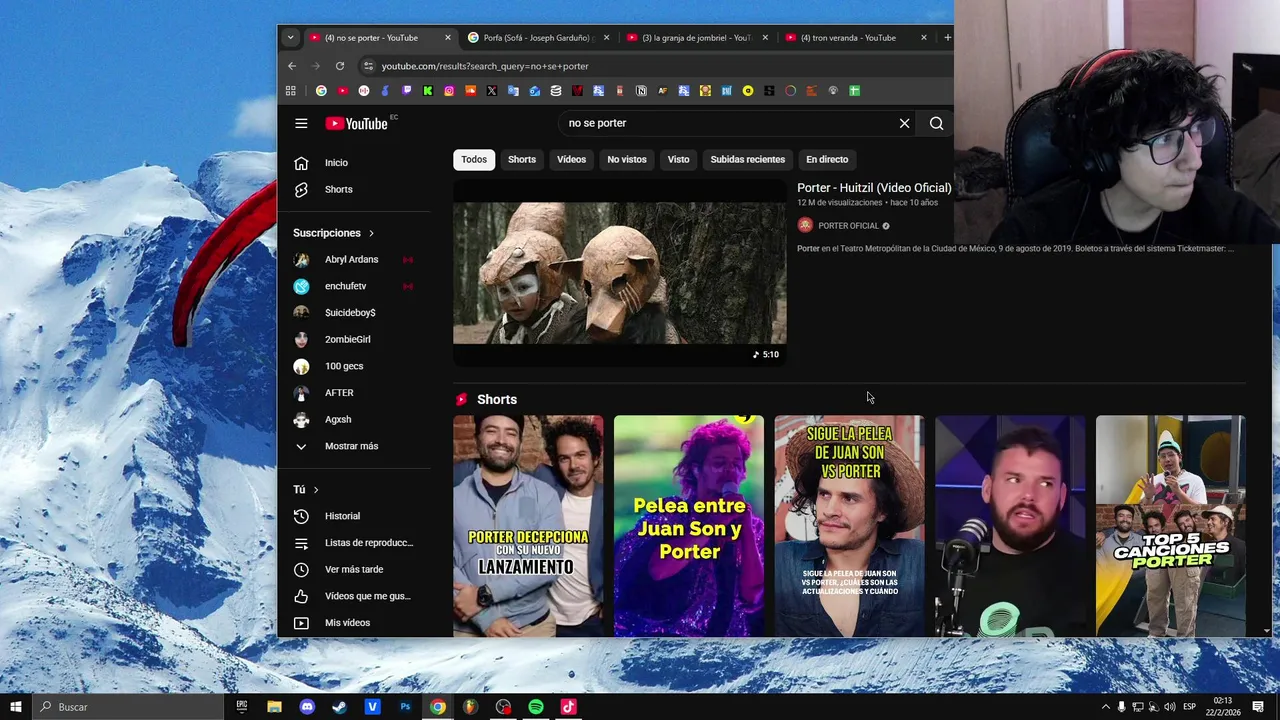
Task: Select the Visto filter chip
Action: click(x=678, y=159)
